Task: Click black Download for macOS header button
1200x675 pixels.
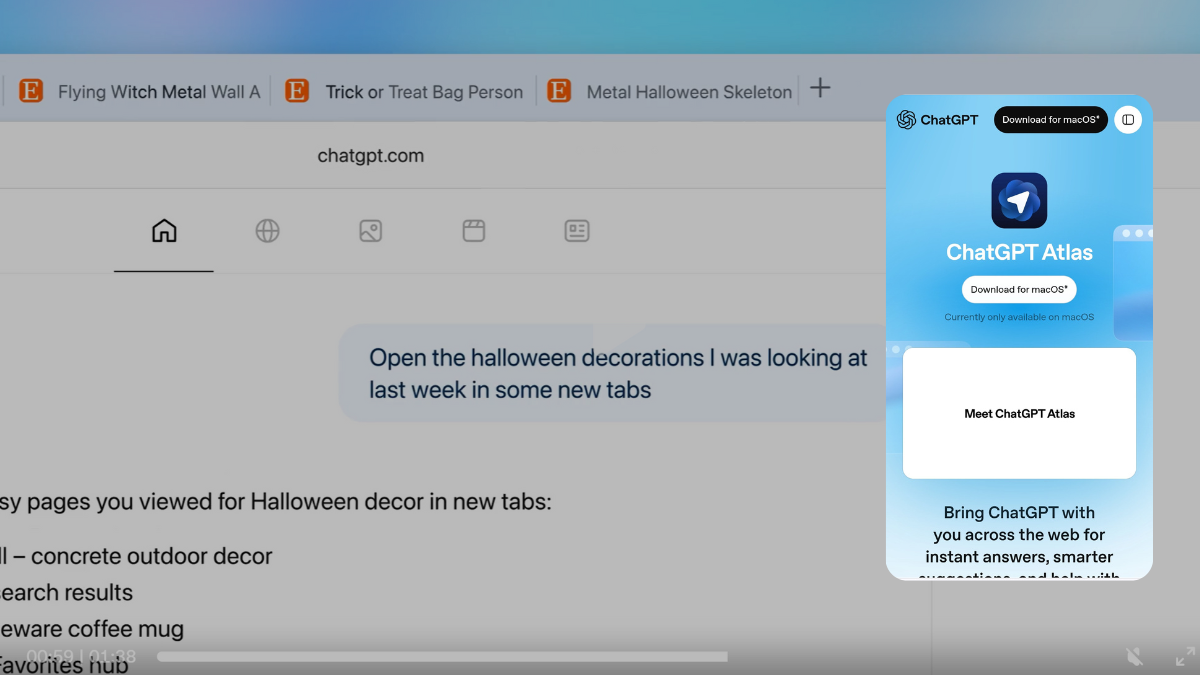Action: tap(1050, 120)
